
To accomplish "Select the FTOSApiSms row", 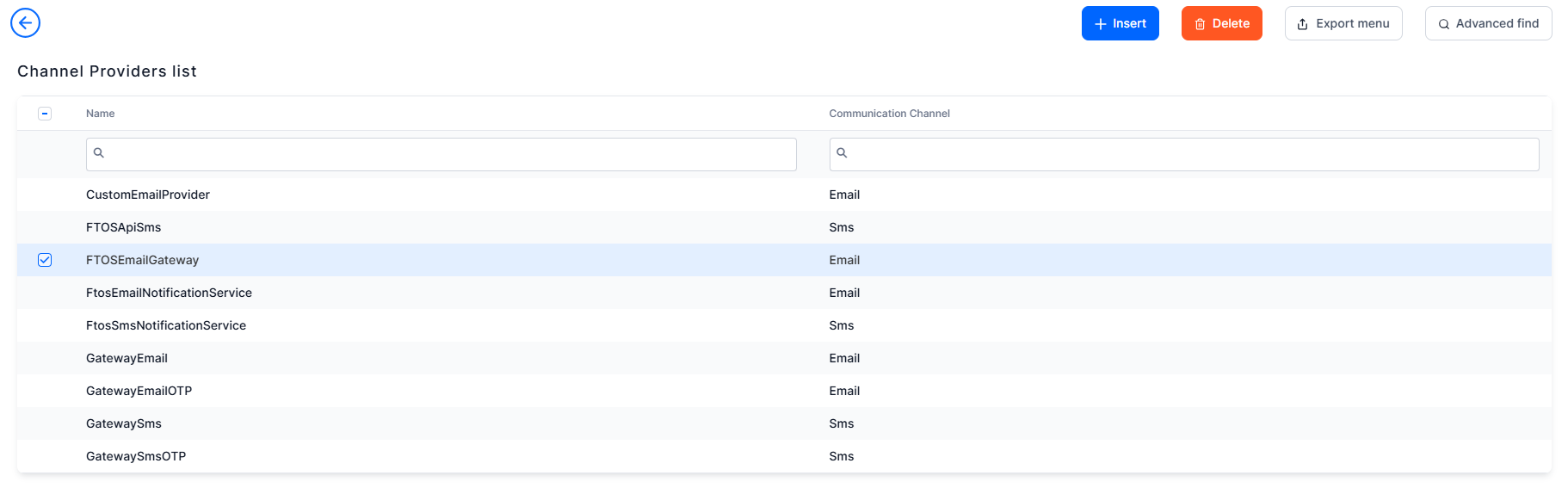I will pos(784,227).
